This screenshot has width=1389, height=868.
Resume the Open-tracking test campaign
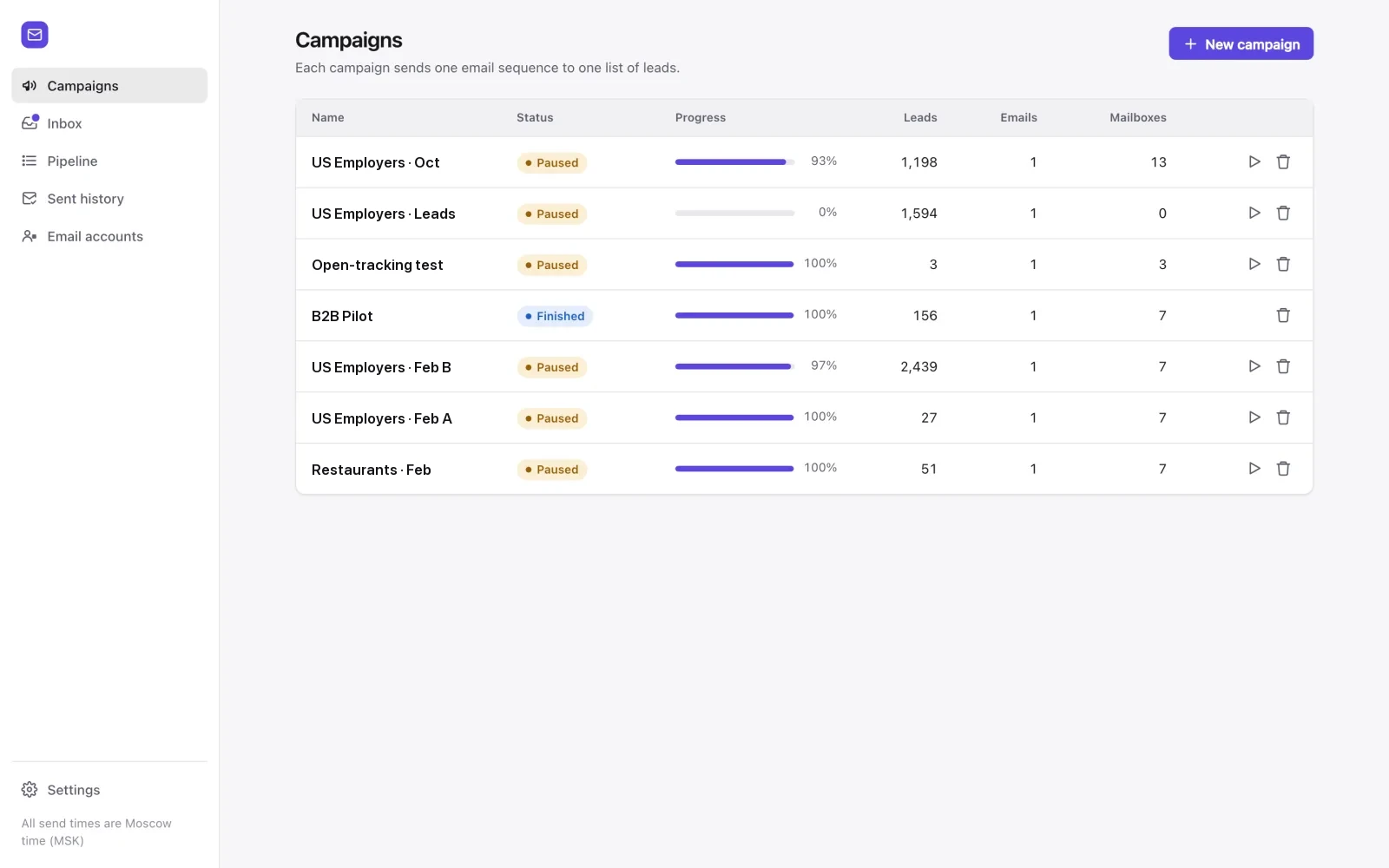(1254, 264)
